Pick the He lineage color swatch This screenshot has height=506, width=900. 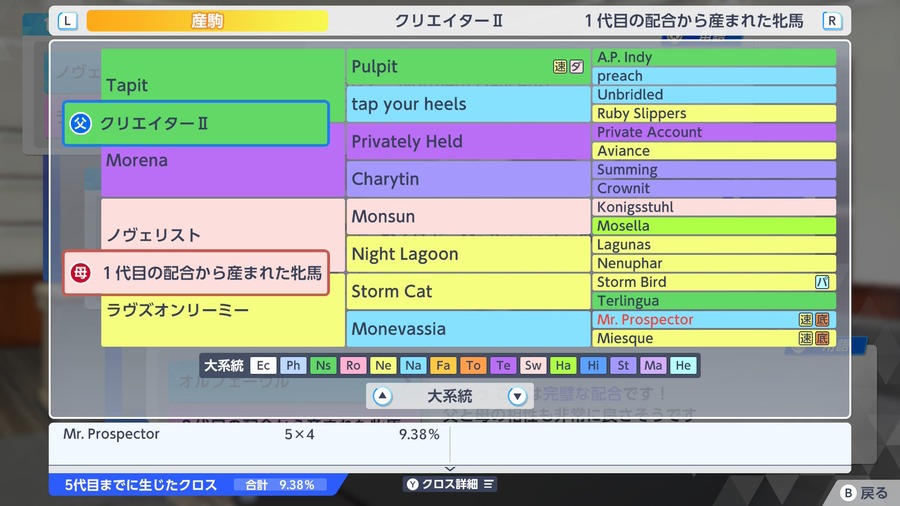tap(683, 365)
